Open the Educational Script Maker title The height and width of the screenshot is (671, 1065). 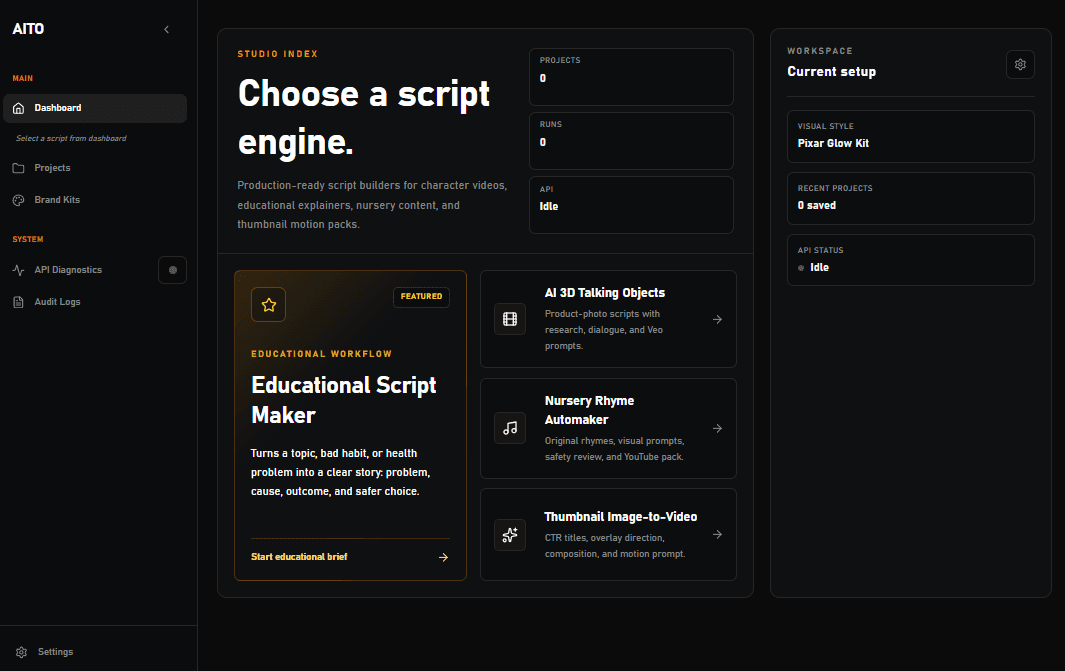coord(344,400)
